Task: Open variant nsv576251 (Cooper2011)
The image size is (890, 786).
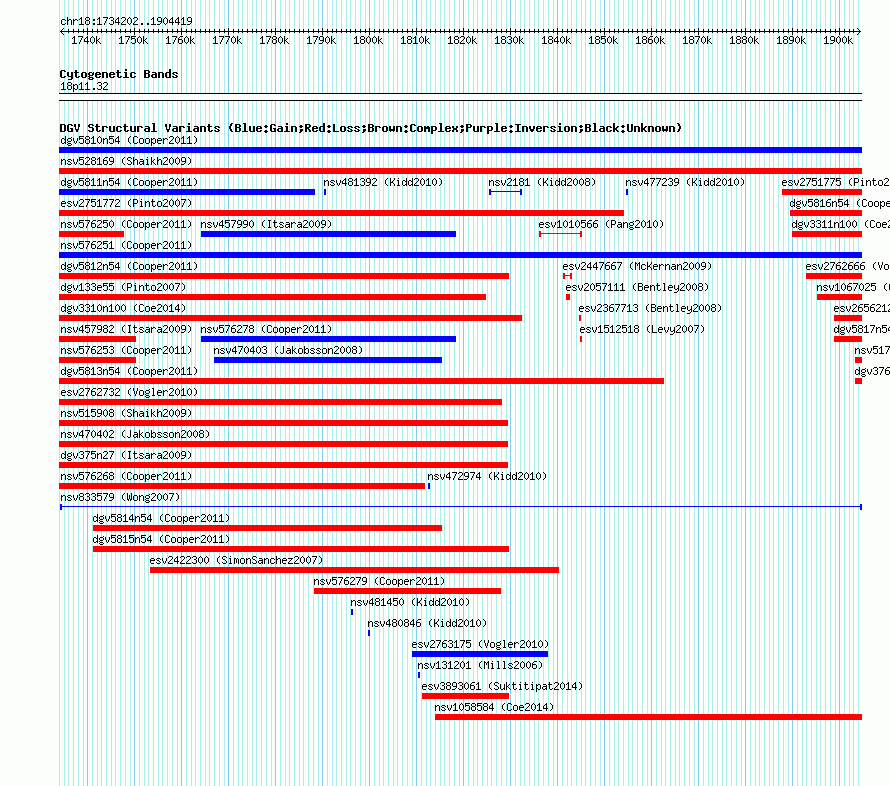Action: click(x=460, y=255)
